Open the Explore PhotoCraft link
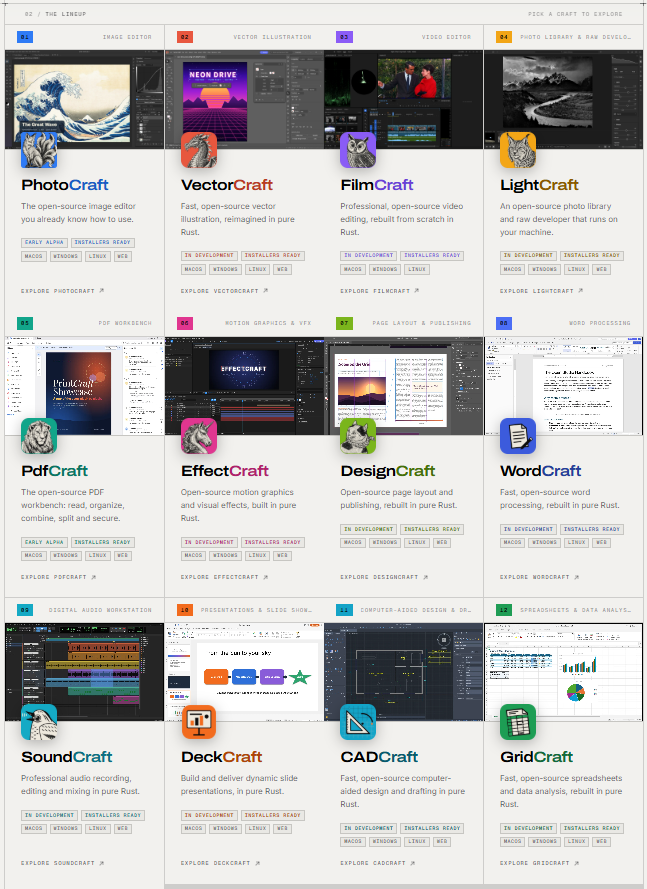Image resolution: width=647 pixels, height=889 pixels. pos(62,291)
